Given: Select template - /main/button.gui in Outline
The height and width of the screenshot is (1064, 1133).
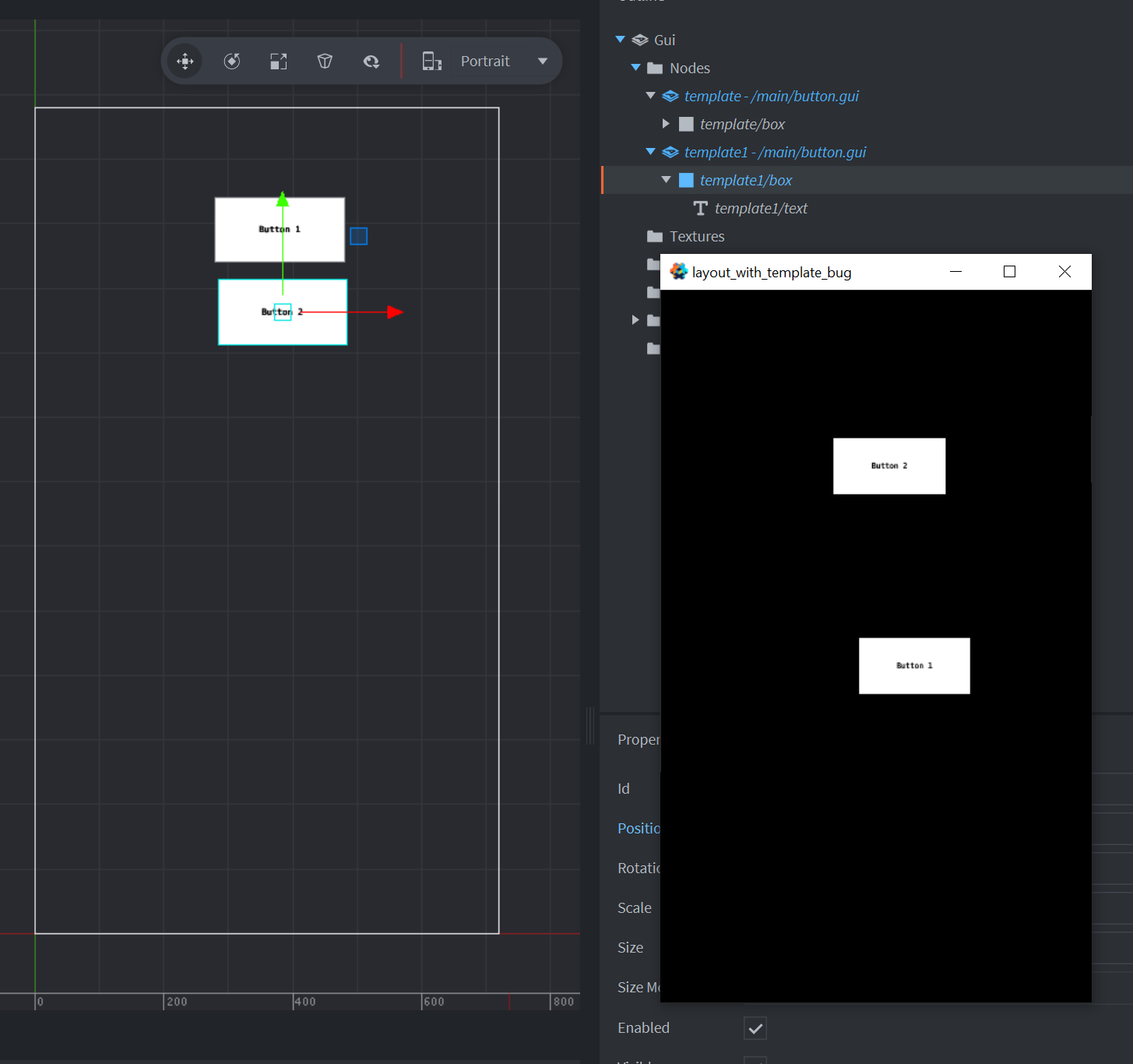Looking at the screenshot, I should (x=771, y=96).
